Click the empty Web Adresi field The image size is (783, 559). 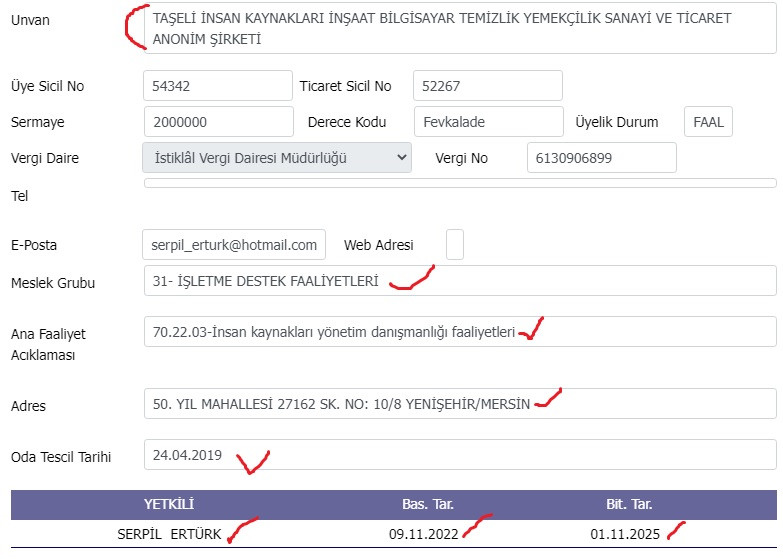tap(454, 244)
